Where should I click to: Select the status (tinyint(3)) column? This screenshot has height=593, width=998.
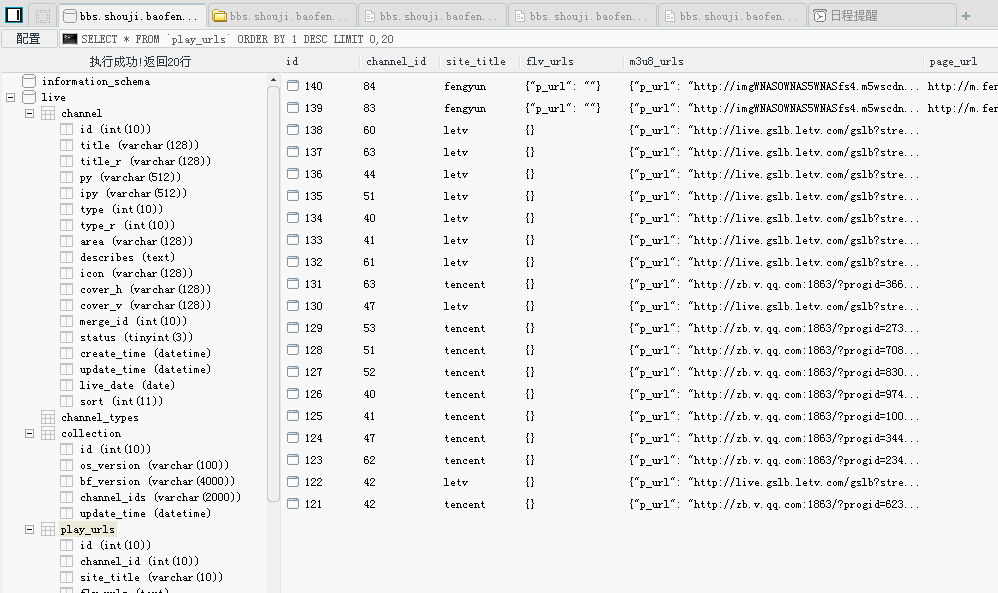(136, 337)
